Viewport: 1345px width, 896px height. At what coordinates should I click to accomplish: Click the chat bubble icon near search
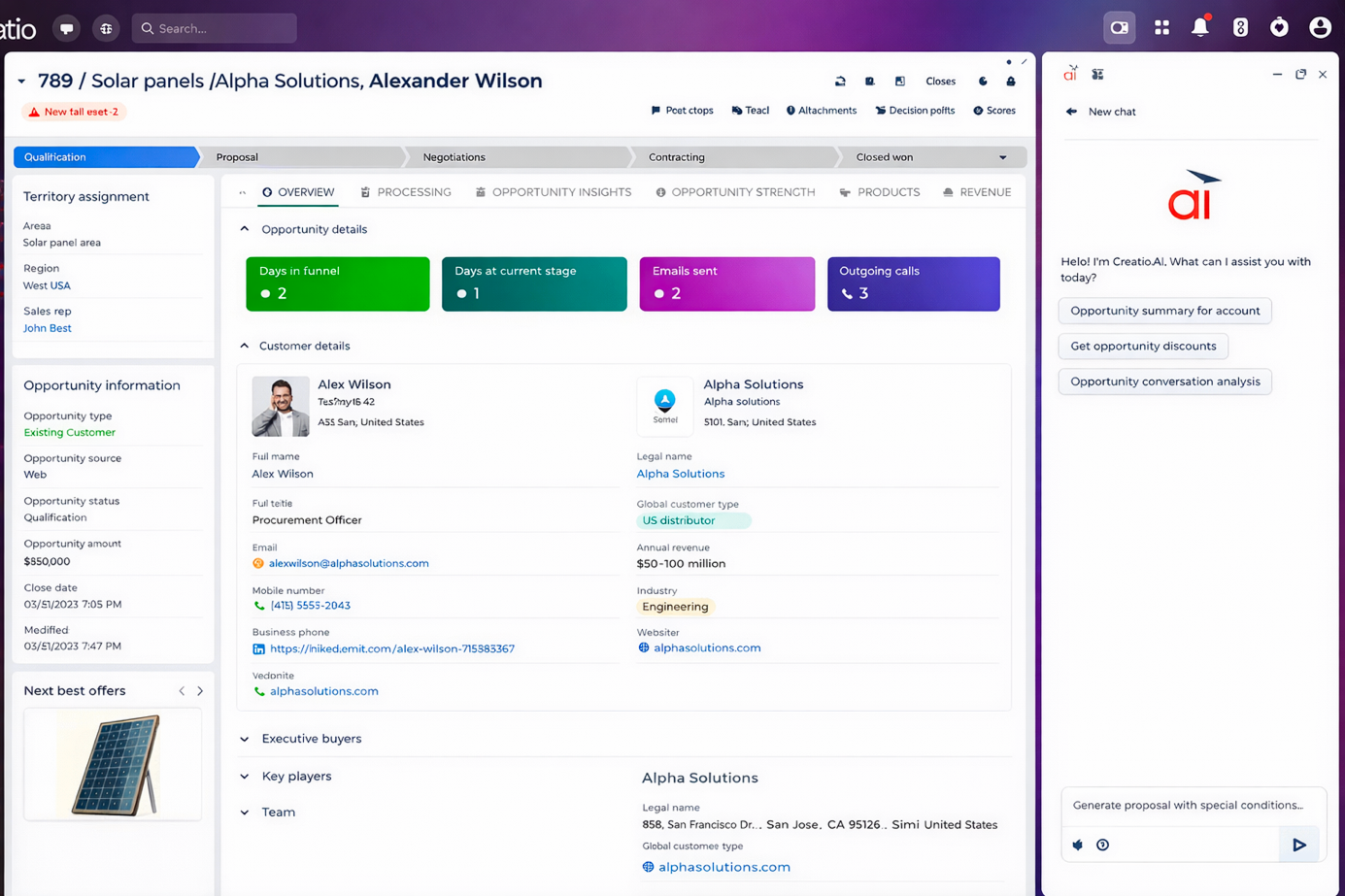point(67,28)
